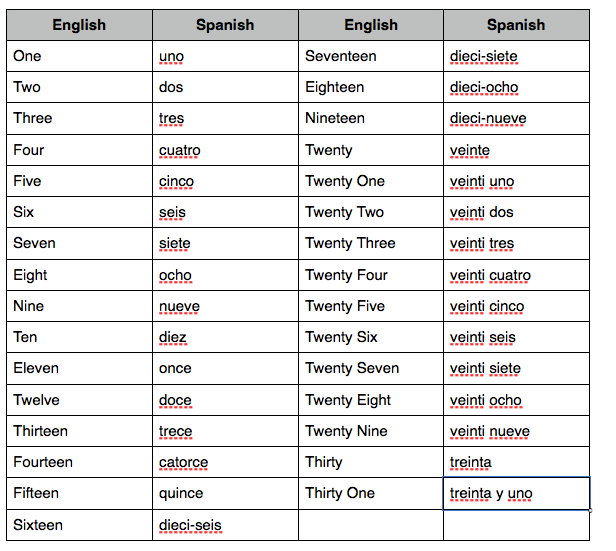Select the "Seventeen" table cell

(x=341, y=56)
